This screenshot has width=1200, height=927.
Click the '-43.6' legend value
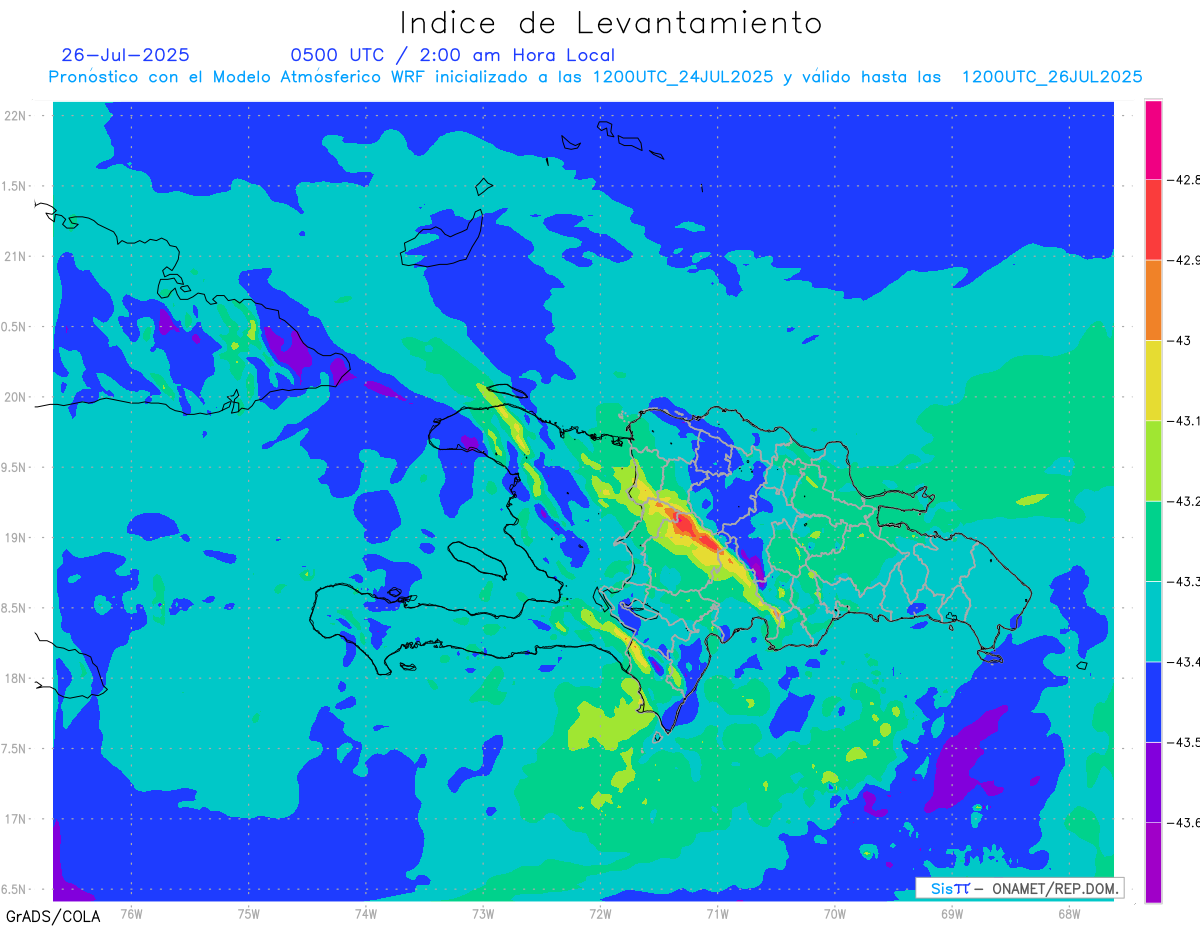pos(1185,822)
